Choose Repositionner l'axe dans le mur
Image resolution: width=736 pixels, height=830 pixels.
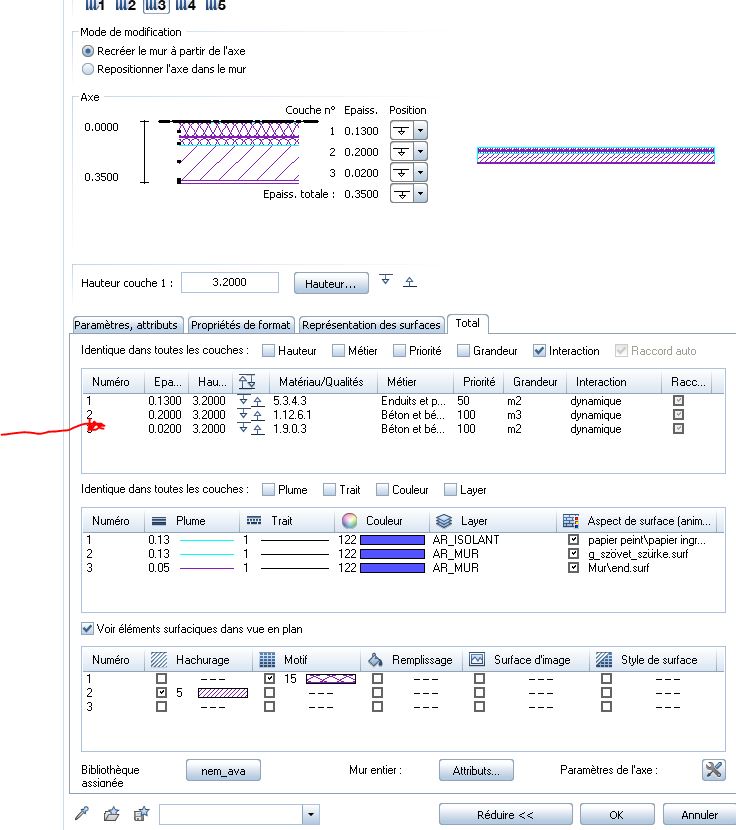(88, 69)
